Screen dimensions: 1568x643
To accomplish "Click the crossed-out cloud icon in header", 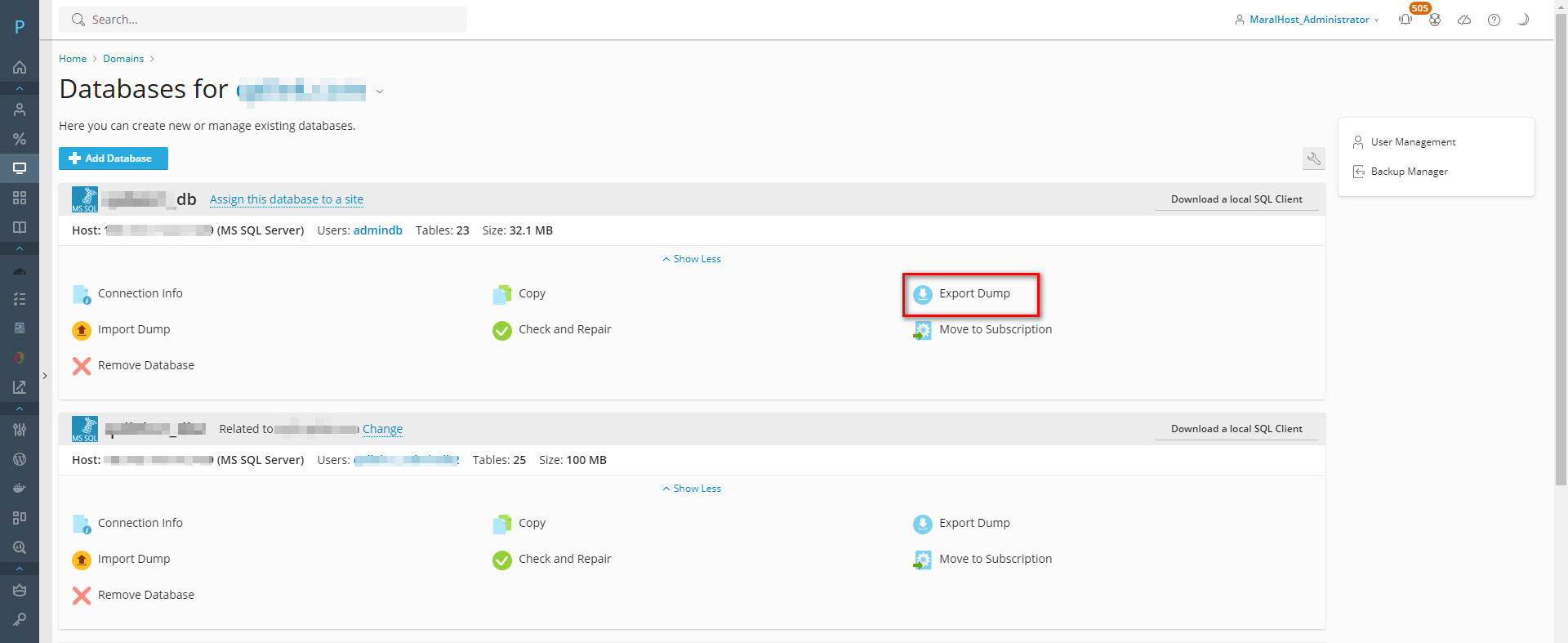I will tap(1464, 20).
